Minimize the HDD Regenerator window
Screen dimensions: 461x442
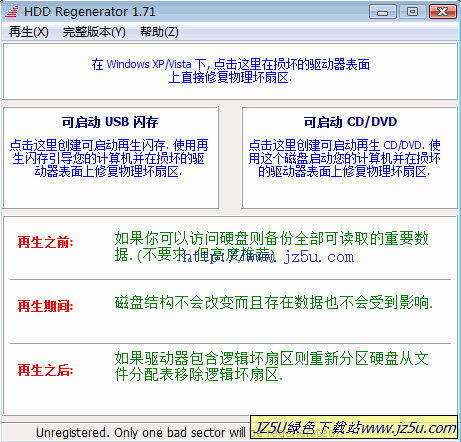click(383, 12)
